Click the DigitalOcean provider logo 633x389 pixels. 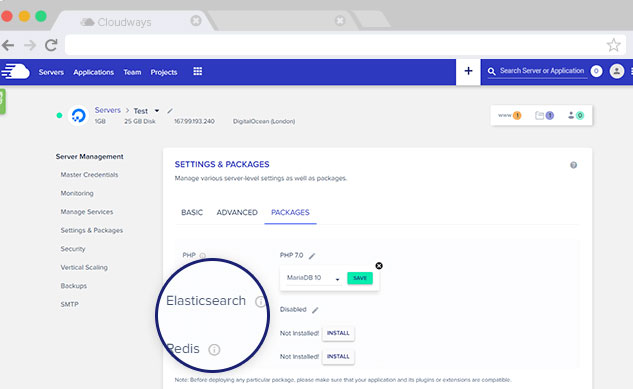coord(78,116)
